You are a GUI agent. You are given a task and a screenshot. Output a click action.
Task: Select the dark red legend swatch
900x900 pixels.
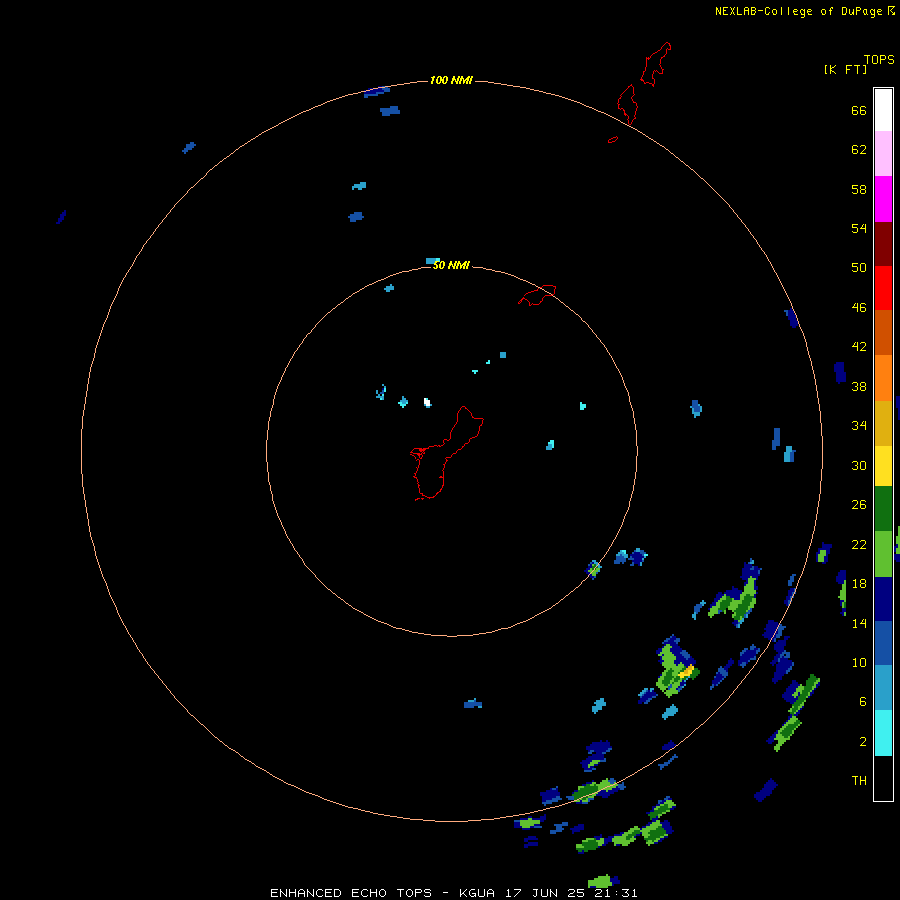(x=883, y=244)
